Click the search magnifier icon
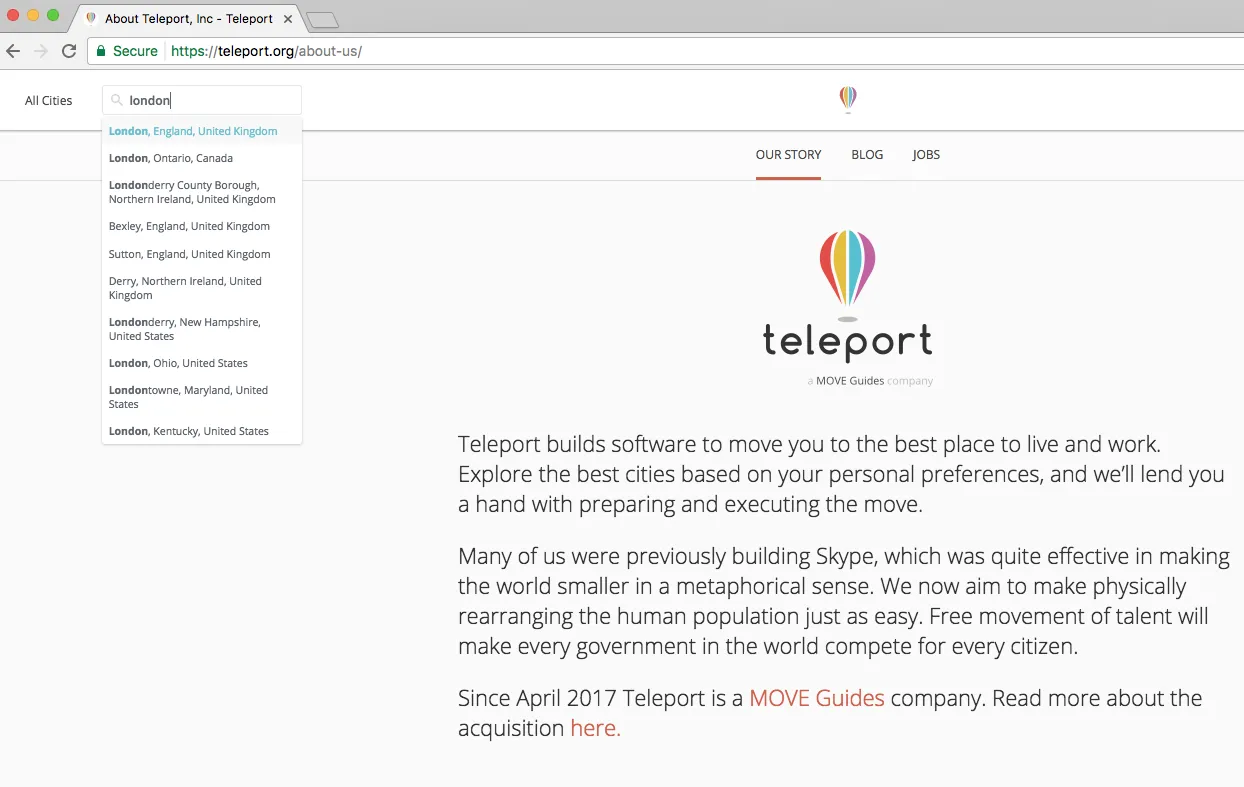The height and width of the screenshot is (787, 1244). pos(117,100)
